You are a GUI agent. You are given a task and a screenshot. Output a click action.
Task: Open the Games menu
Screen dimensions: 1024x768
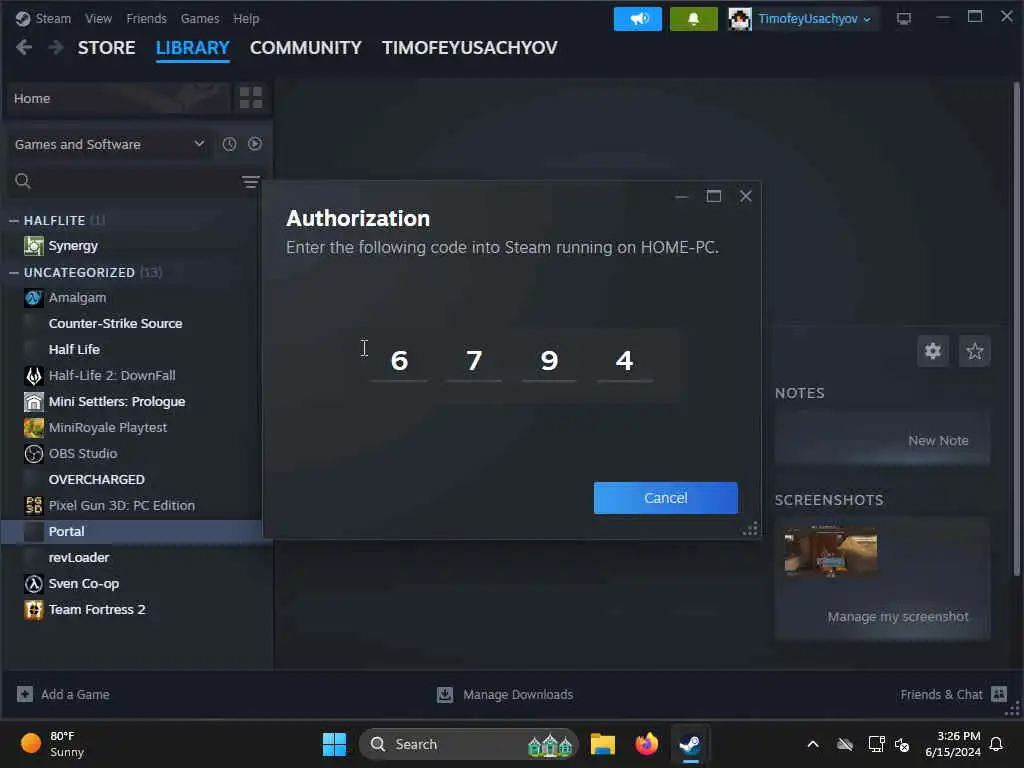[200, 18]
